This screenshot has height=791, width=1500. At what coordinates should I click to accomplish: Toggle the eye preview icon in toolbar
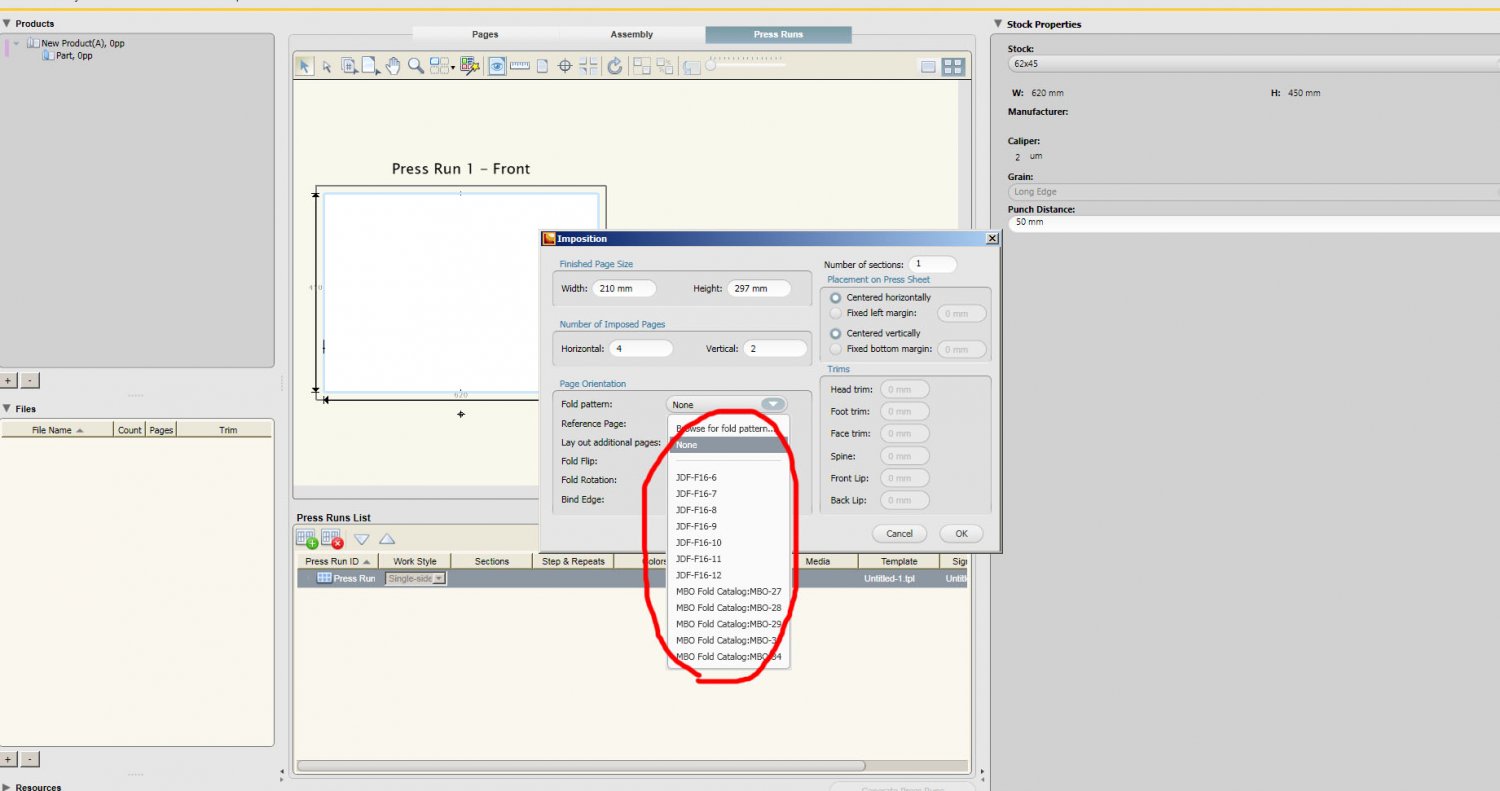point(496,66)
